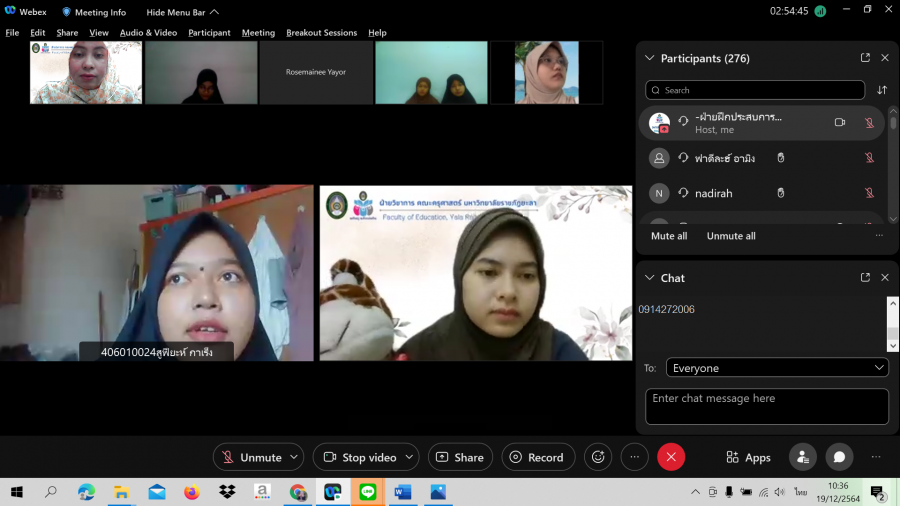The height and width of the screenshot is (506, 900).
Task: Click the red end meeting button
Action: 671,457
